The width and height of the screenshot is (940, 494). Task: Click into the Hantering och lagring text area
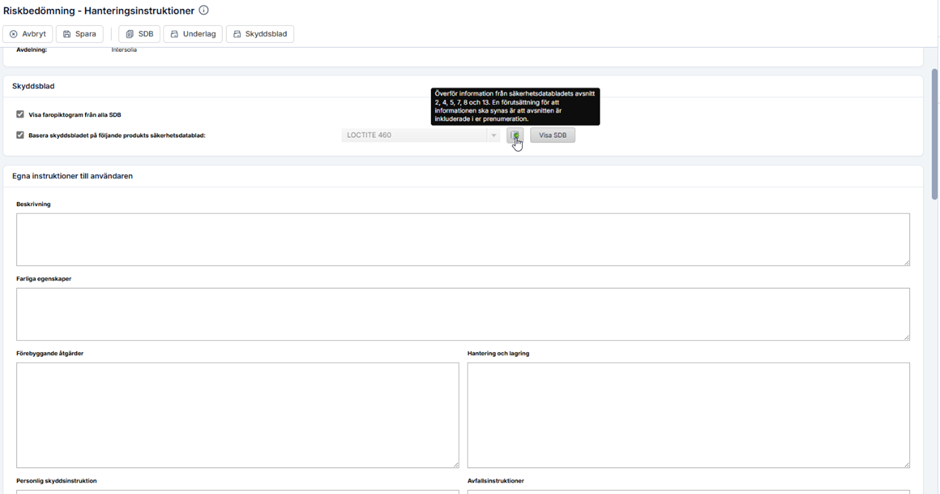pyautogui.click(x=688, y=415)
